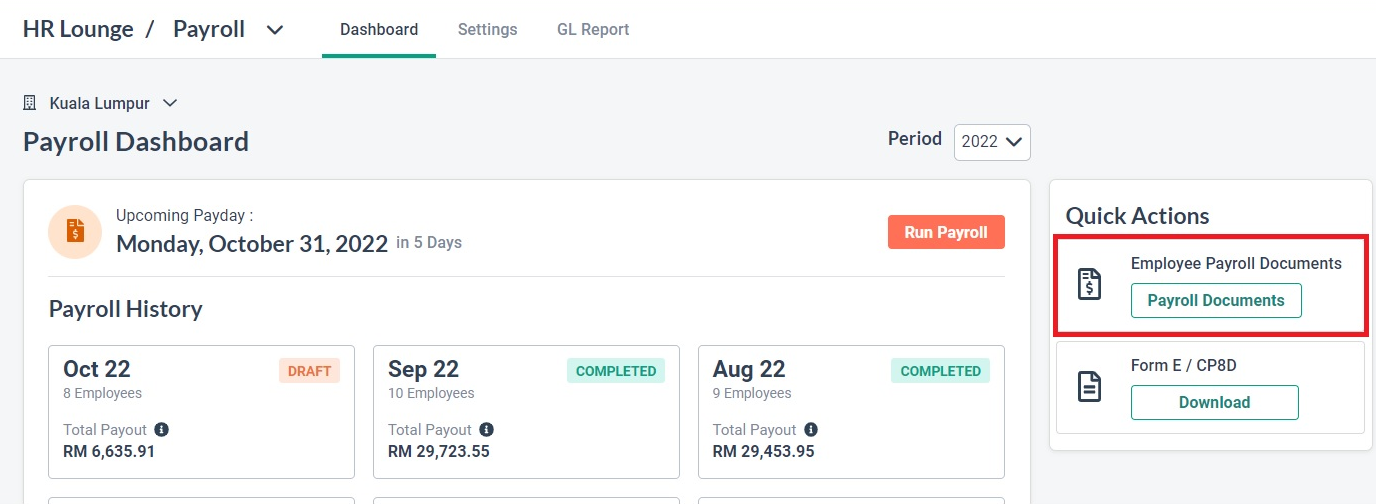Click the orange upcoming payday document icon
1376x504 pixels.
(x=75, y=231)
